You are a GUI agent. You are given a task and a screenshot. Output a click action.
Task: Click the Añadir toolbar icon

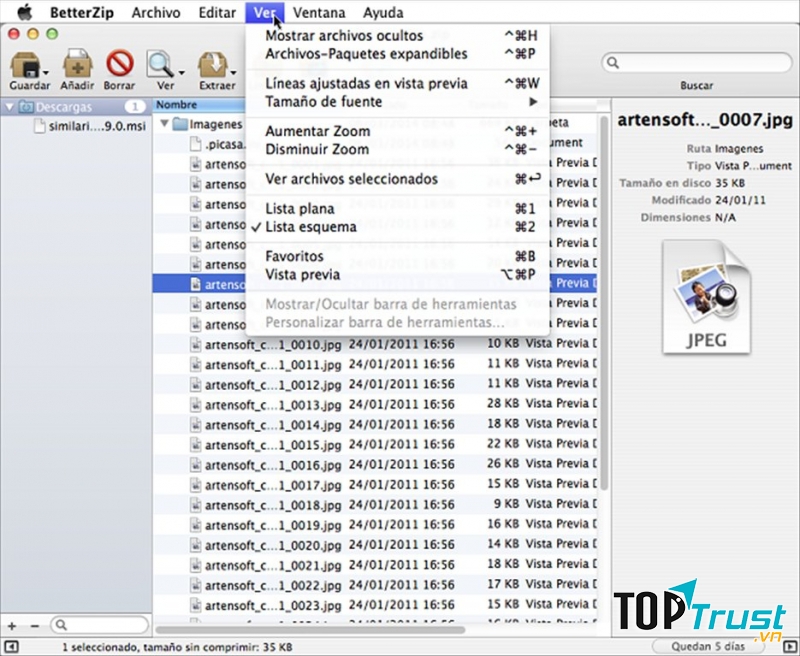[78, 63]
